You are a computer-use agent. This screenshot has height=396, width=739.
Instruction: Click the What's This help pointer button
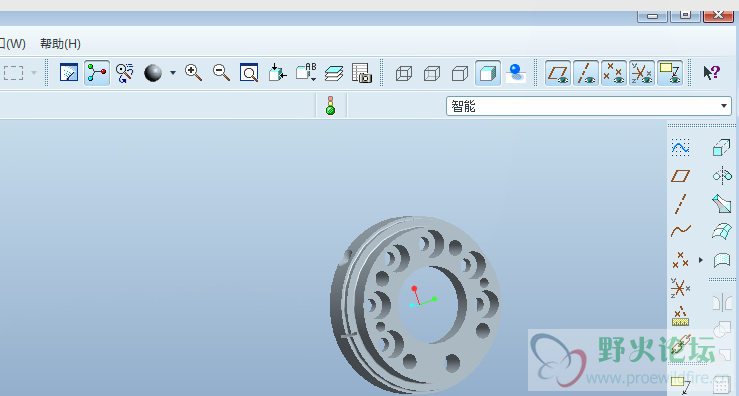coord(711,73)
